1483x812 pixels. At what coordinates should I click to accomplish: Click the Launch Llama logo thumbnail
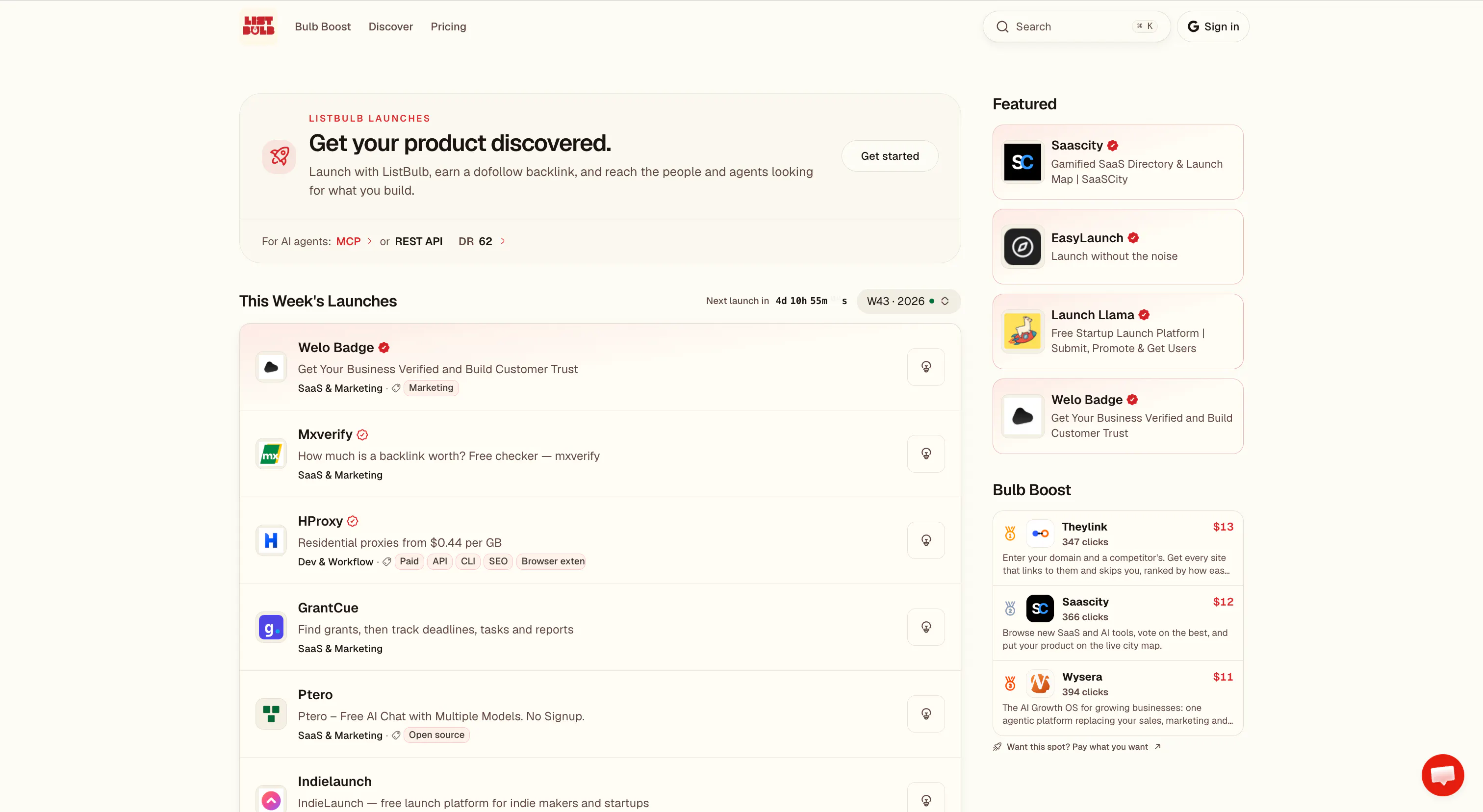1023,331
